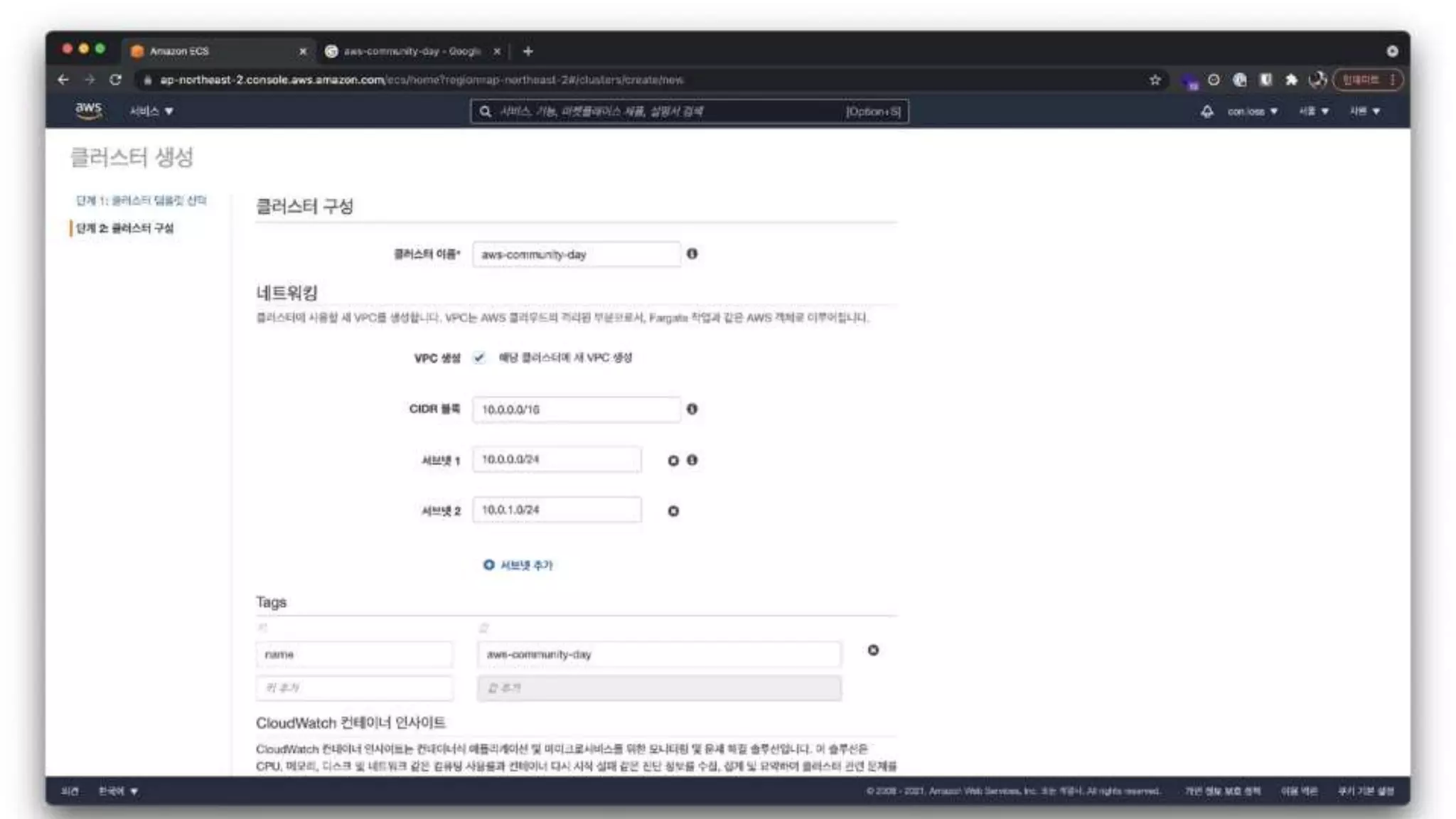Viewport: 1456px width, 819px height.
Task: Click the cluster name input field
Action: (576, 255)
